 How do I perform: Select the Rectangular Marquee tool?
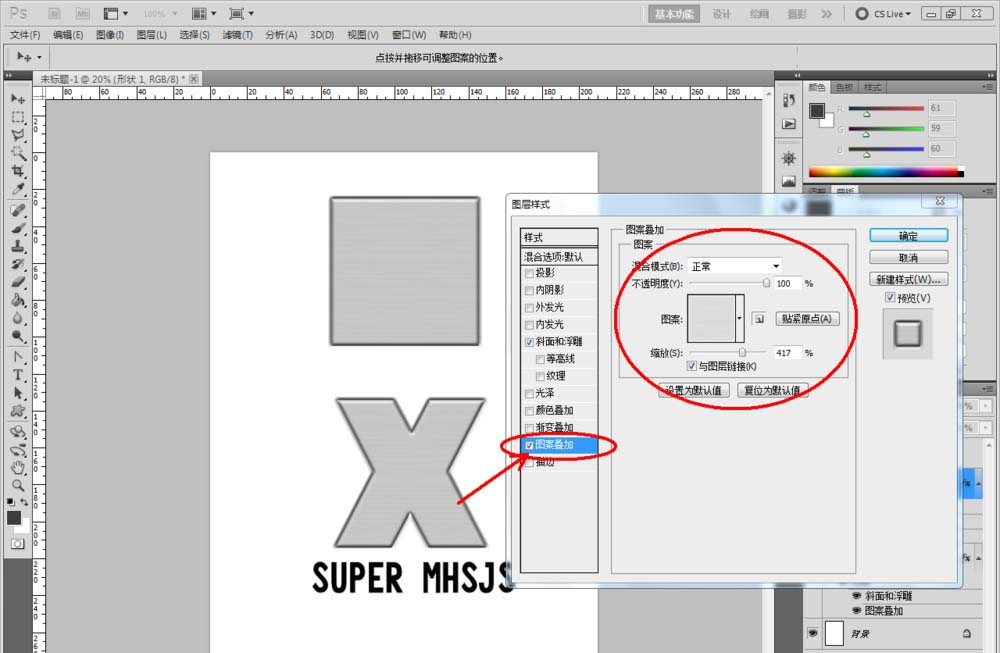pyautogui.click(x=18, y=117)
